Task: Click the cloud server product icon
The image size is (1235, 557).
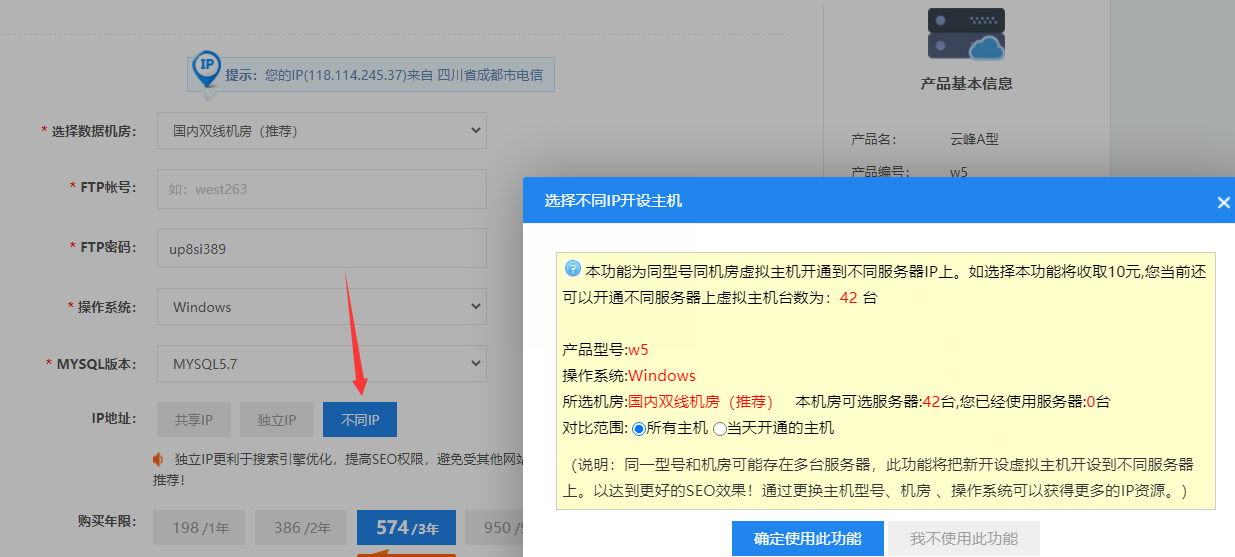Action: tap(965, 34)
